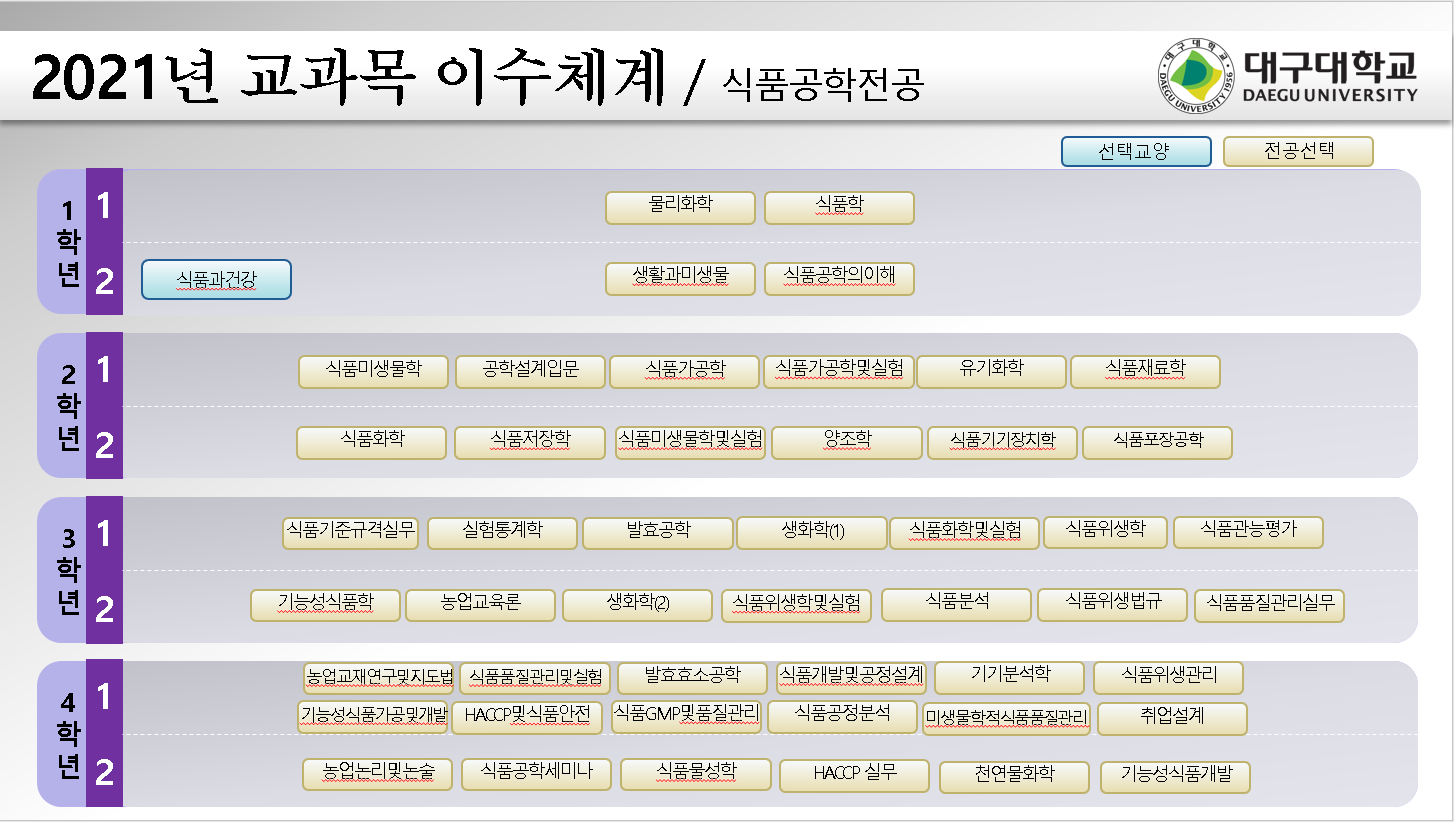Click the 발효공학 course box

(657, 532)
